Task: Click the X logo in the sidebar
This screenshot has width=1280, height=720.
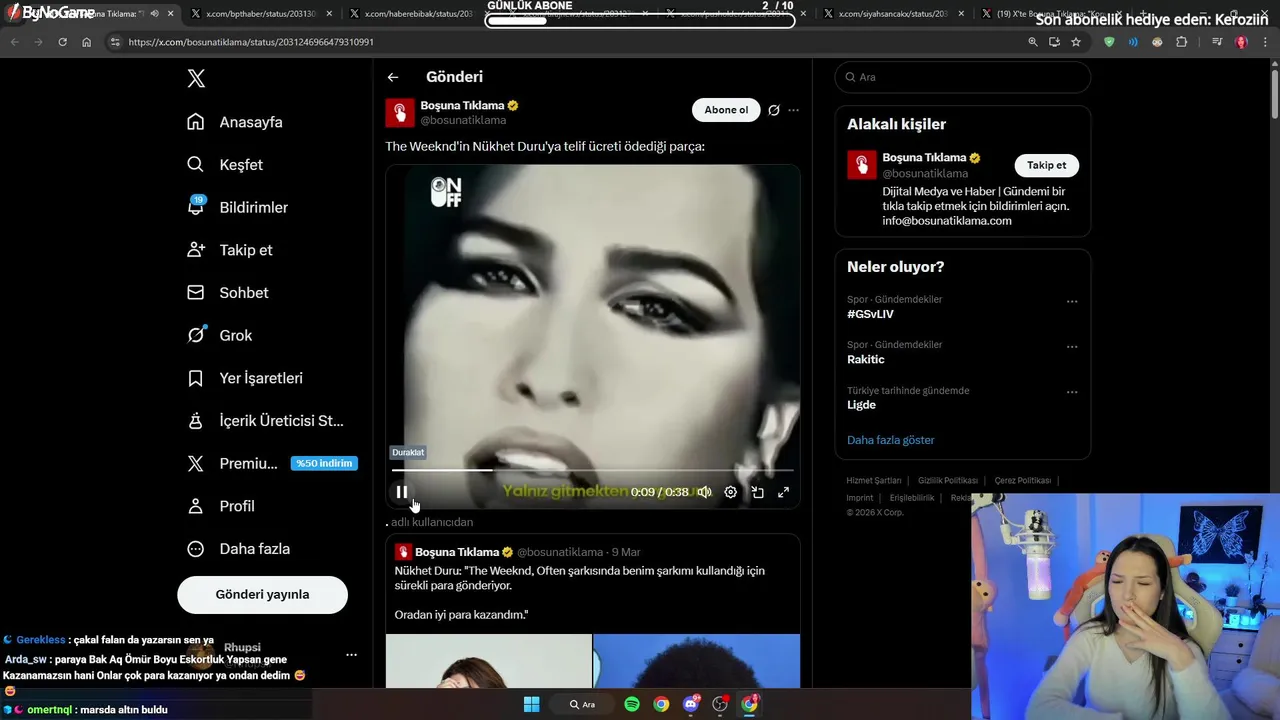Action: pyautogui.click(x=196, y=79)
